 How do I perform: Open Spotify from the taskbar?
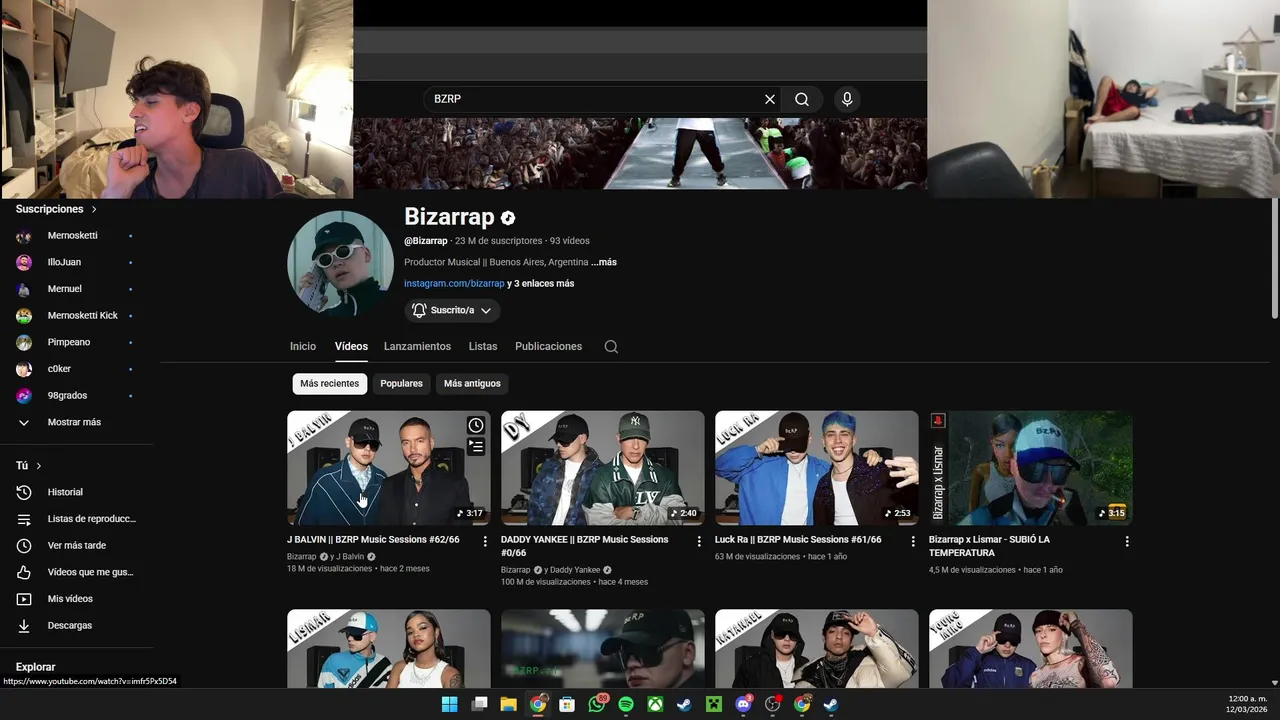tap(626, 704)
